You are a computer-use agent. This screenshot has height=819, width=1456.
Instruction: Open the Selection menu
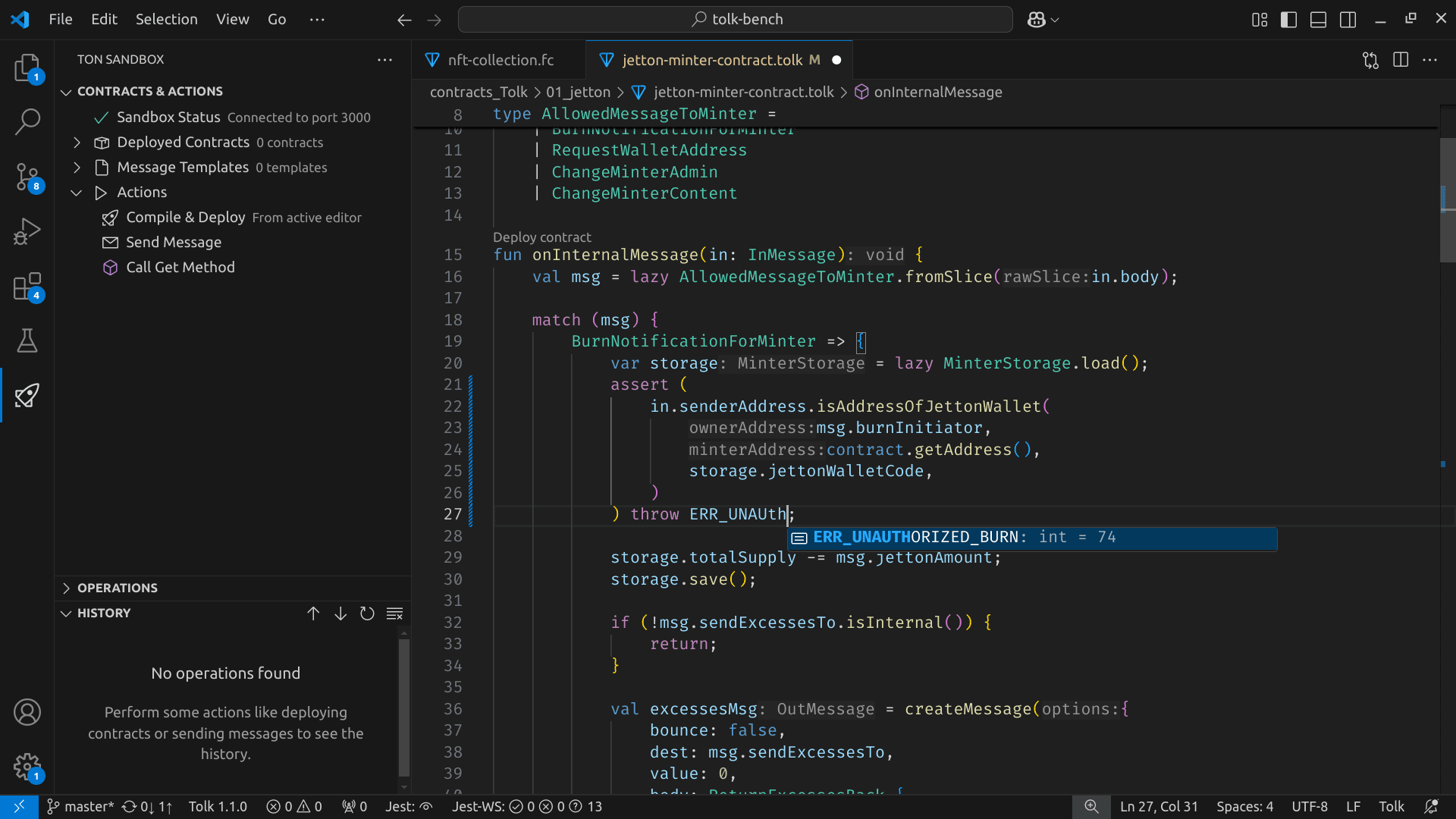click(x=167, y=19)
